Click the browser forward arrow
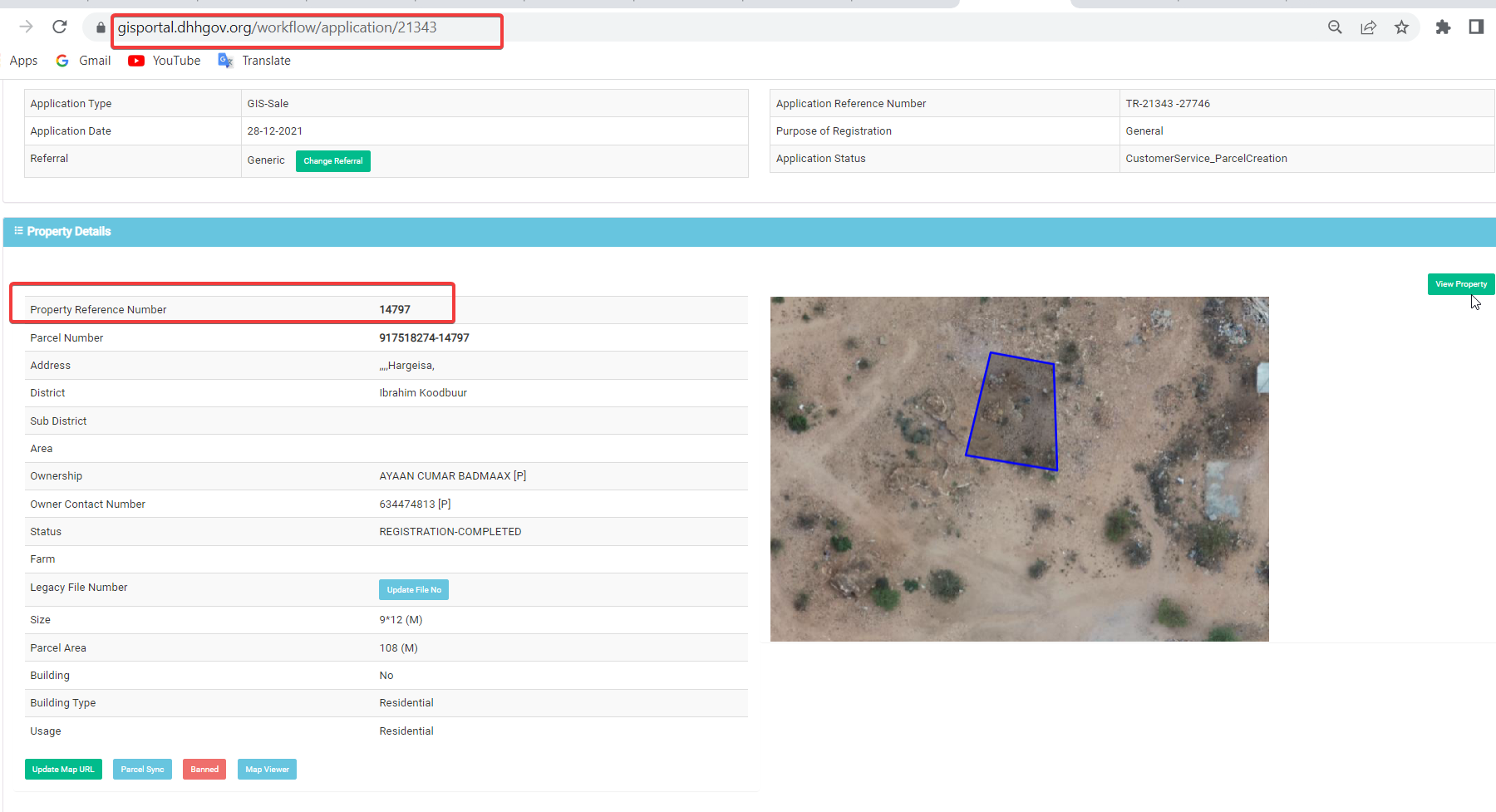Image resolution: width=1496 pixels, height=812 pixels. (27, 27)
